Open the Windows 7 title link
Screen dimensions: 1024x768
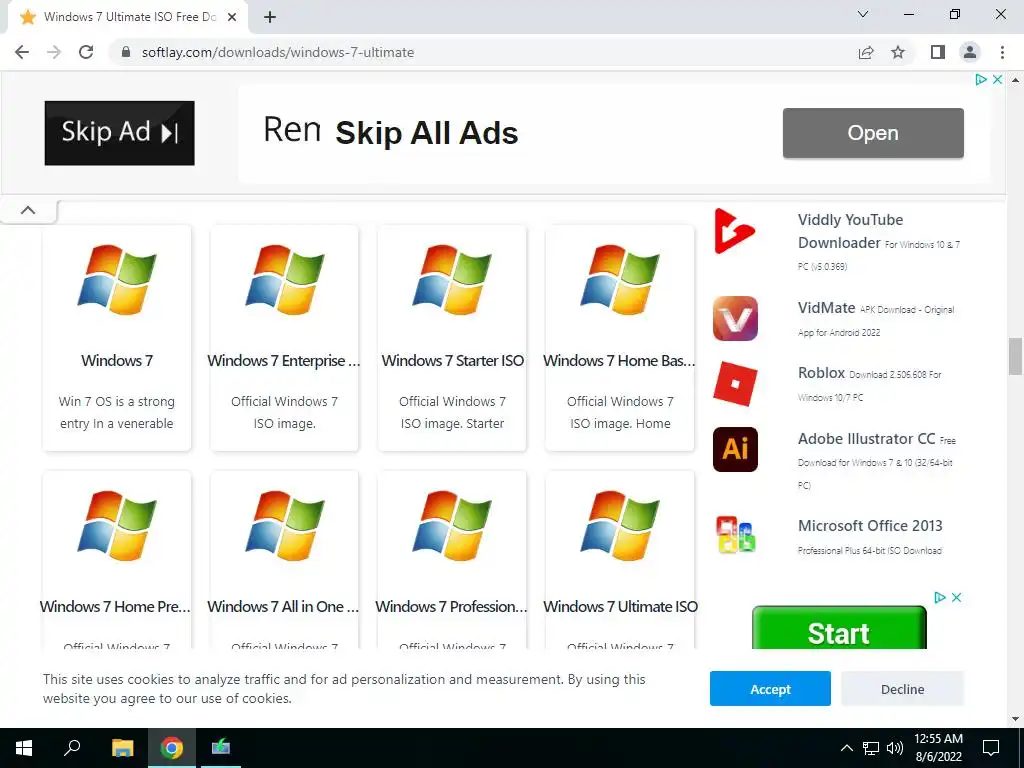click(x=117, y=360)
